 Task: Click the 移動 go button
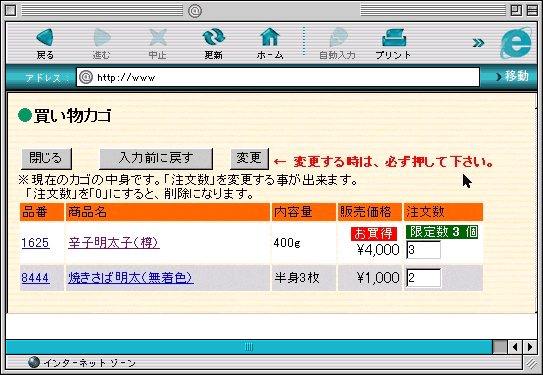point(512,76)
